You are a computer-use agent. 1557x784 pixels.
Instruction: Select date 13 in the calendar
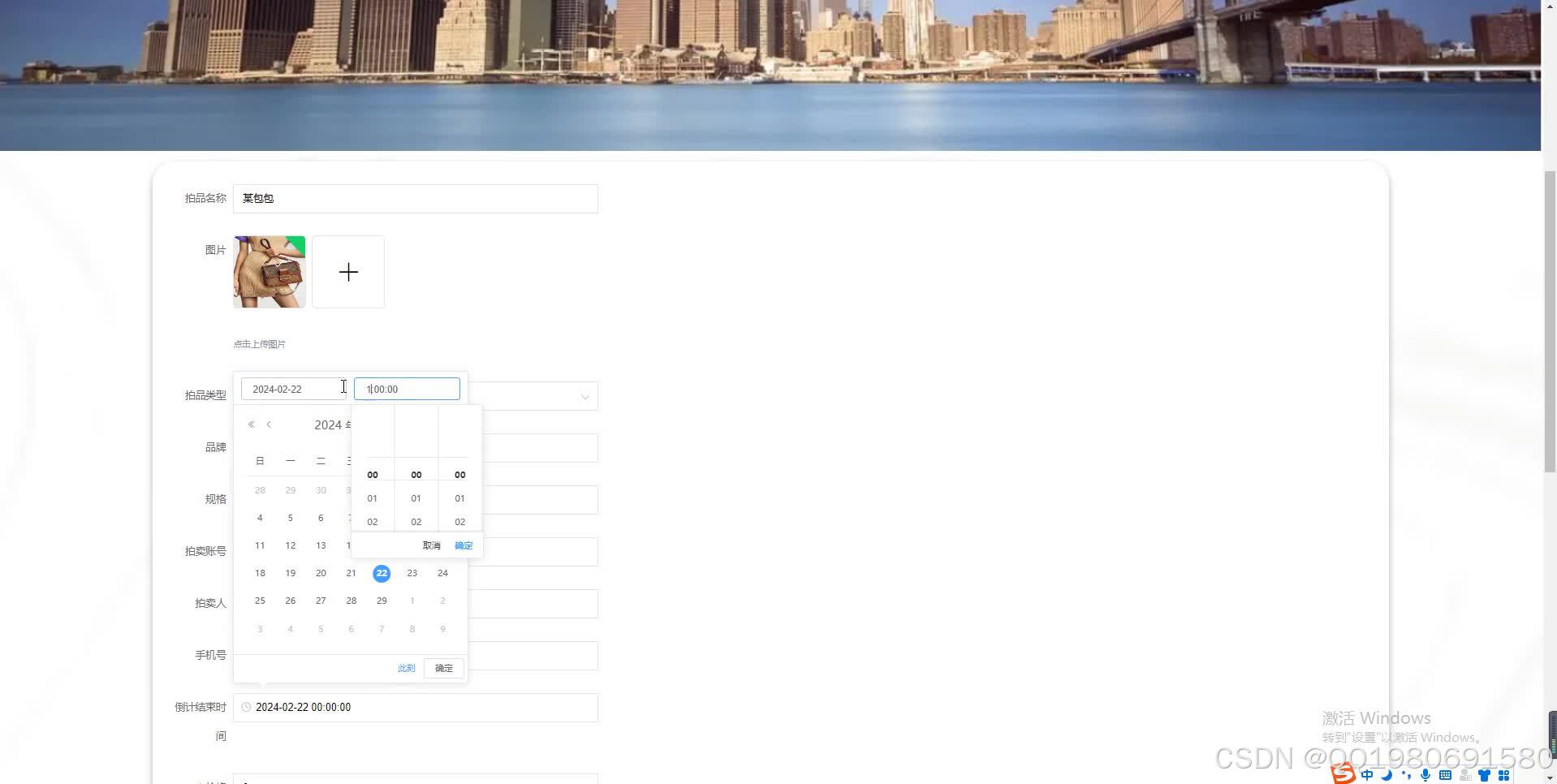pos(321,545)
